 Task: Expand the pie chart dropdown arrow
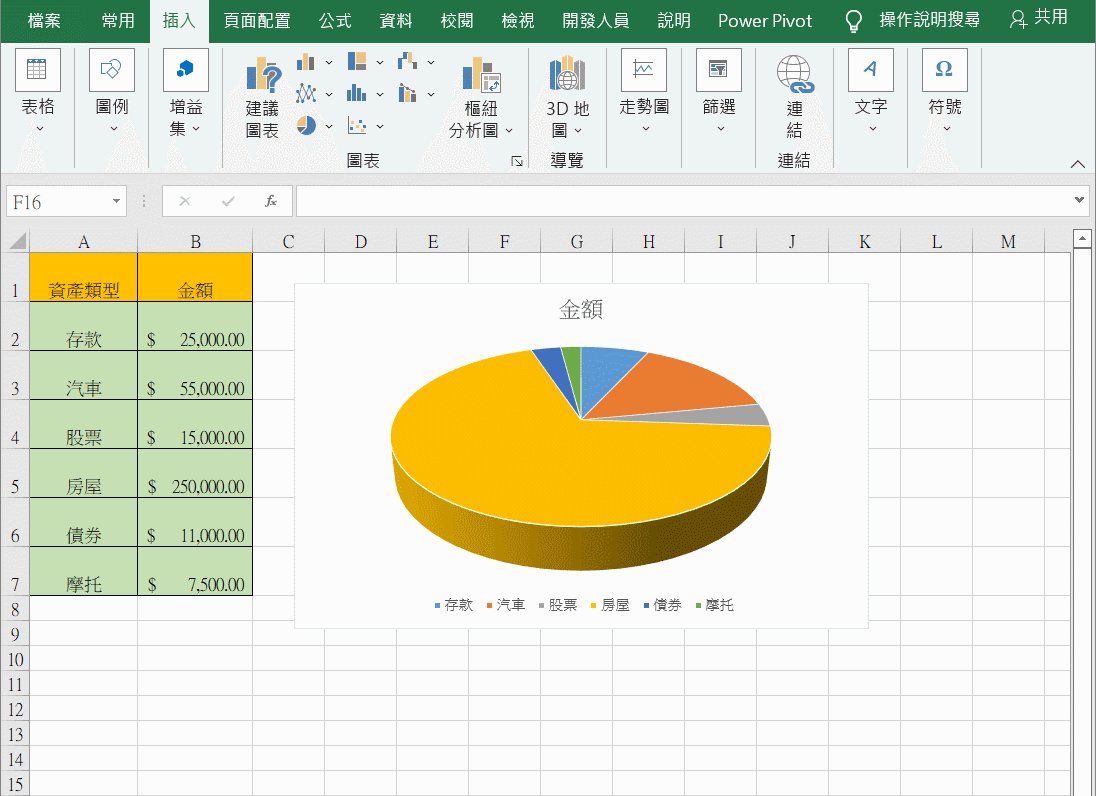pyautogui.click(x=329, y=127)
